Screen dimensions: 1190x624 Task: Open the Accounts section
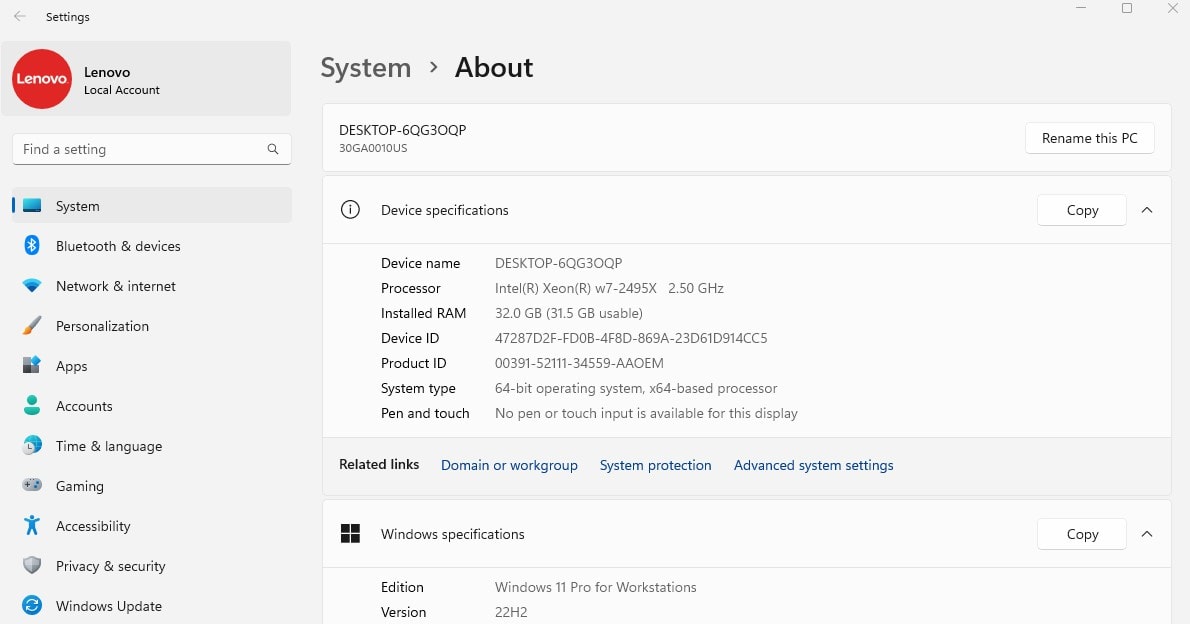pos(84,406)
